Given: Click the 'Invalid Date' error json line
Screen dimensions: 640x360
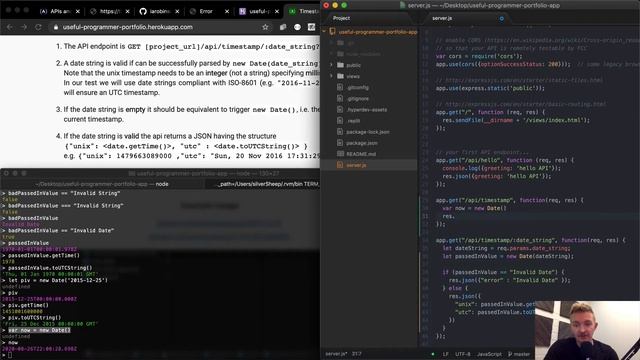Looking at the screenshot, I should pyautogui.click(x=510, y=280).
